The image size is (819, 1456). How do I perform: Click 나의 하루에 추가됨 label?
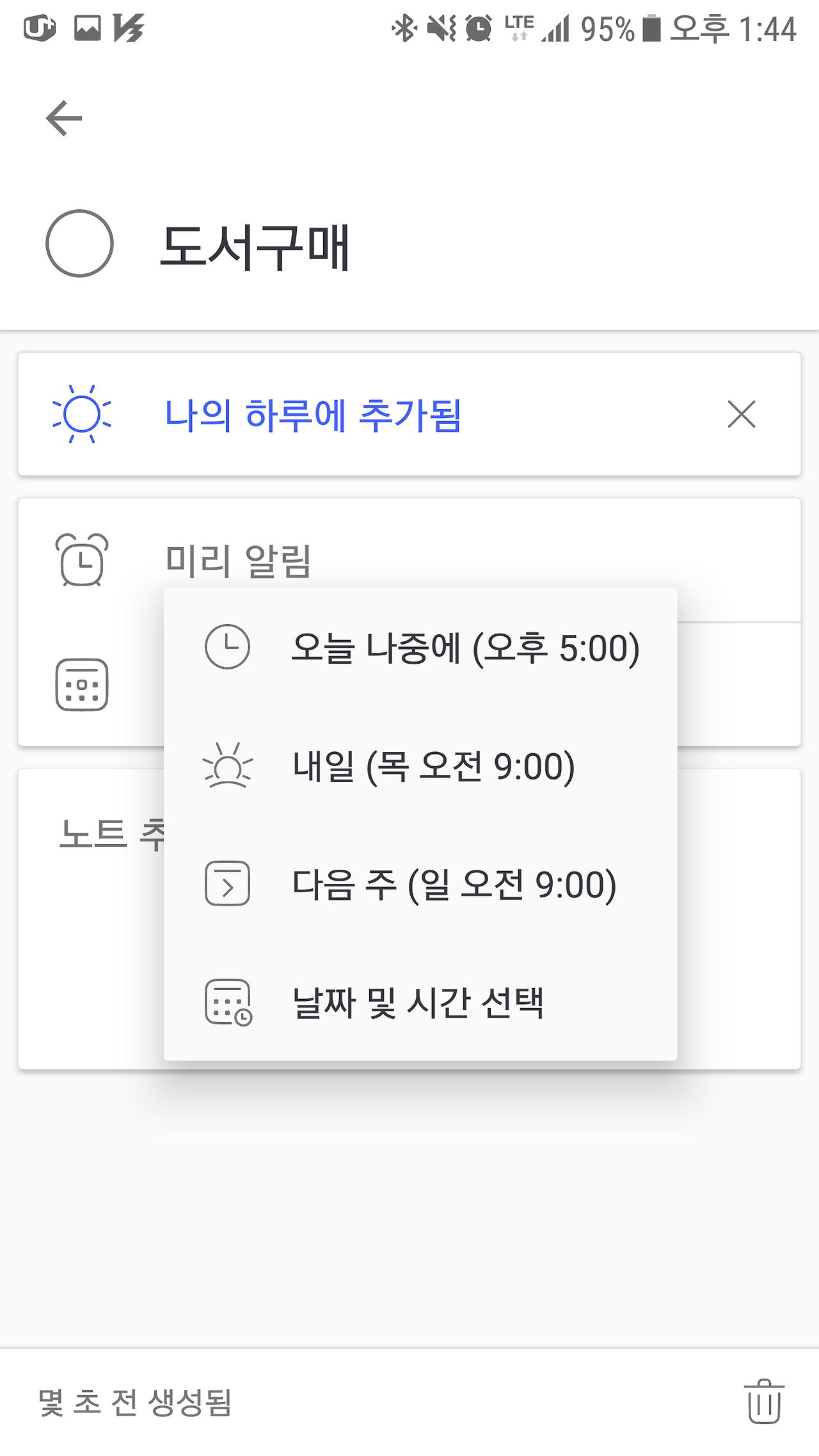tap(313, 415)
